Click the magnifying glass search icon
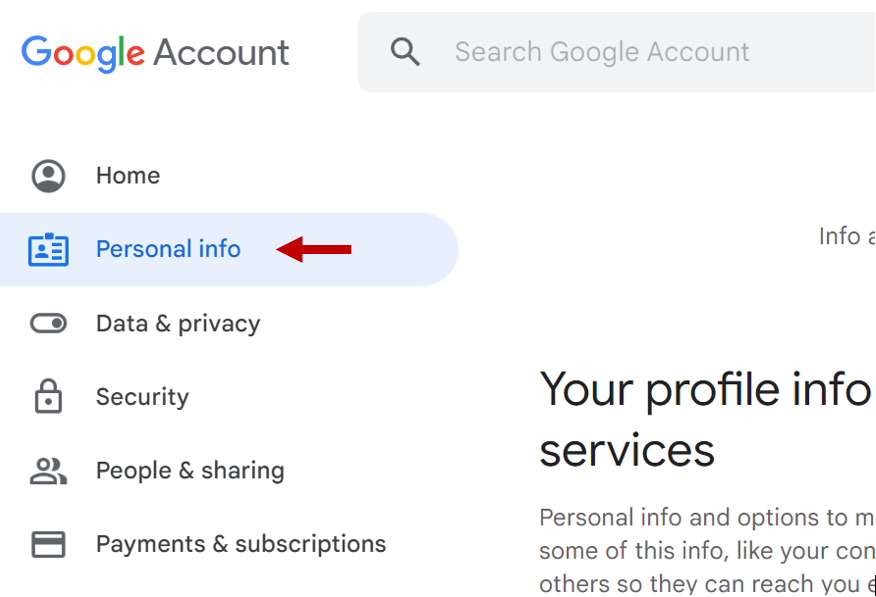The width and height of the screenshot is (876, 597). point(405,52)
